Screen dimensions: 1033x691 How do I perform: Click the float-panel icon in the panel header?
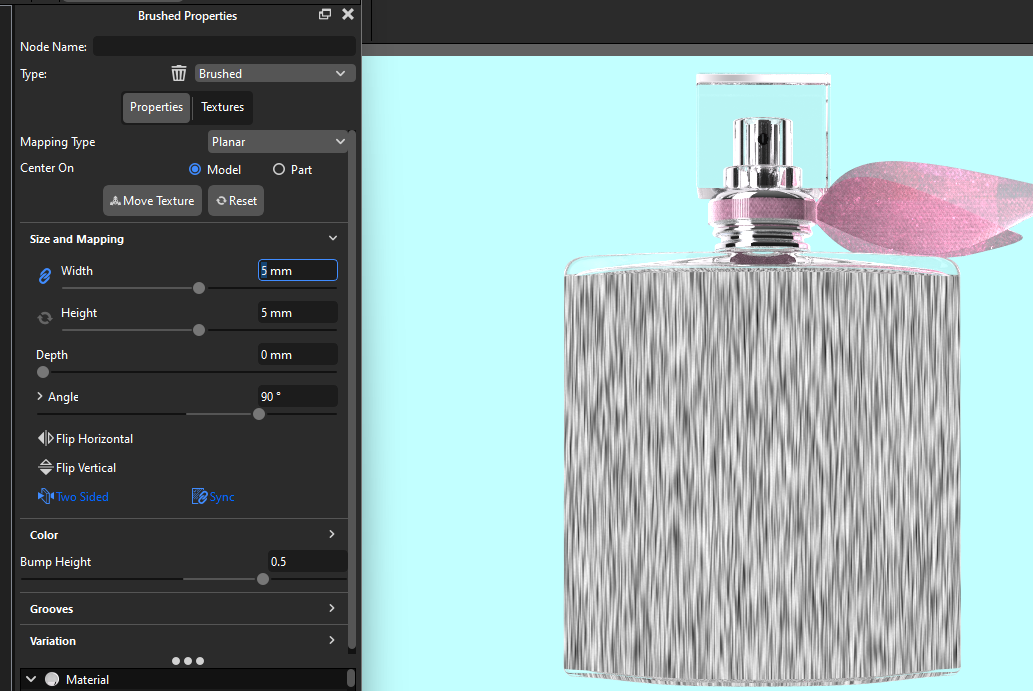click(x=323, y=15)
